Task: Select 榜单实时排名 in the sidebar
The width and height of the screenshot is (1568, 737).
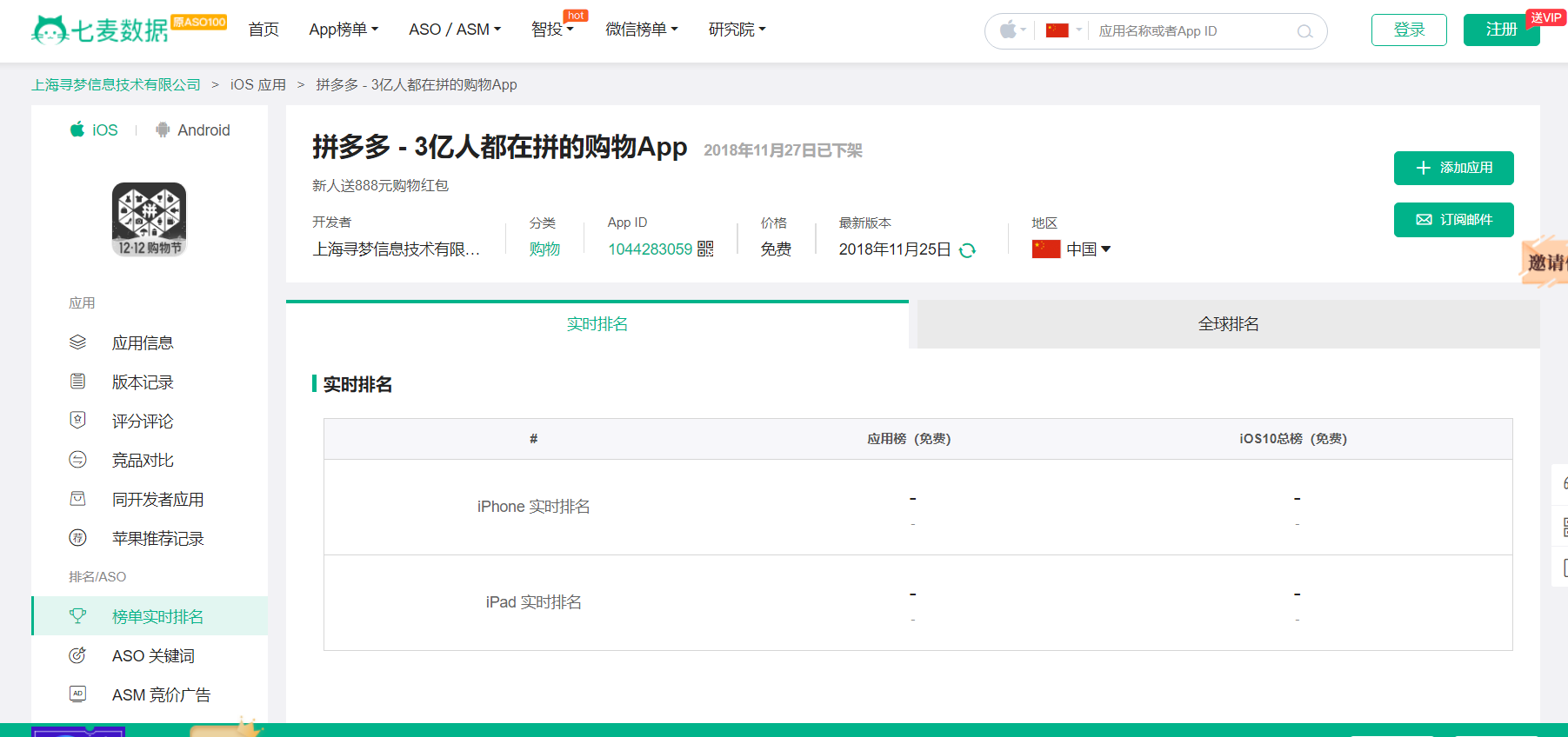Action: pos(149,616)
